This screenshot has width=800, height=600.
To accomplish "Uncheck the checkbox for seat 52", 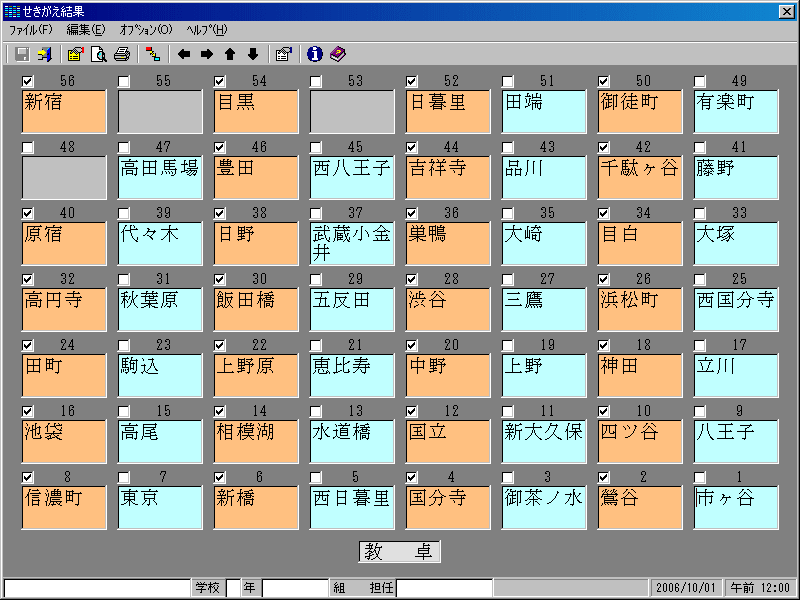I will pyautogui.click(x=411, y=81).
